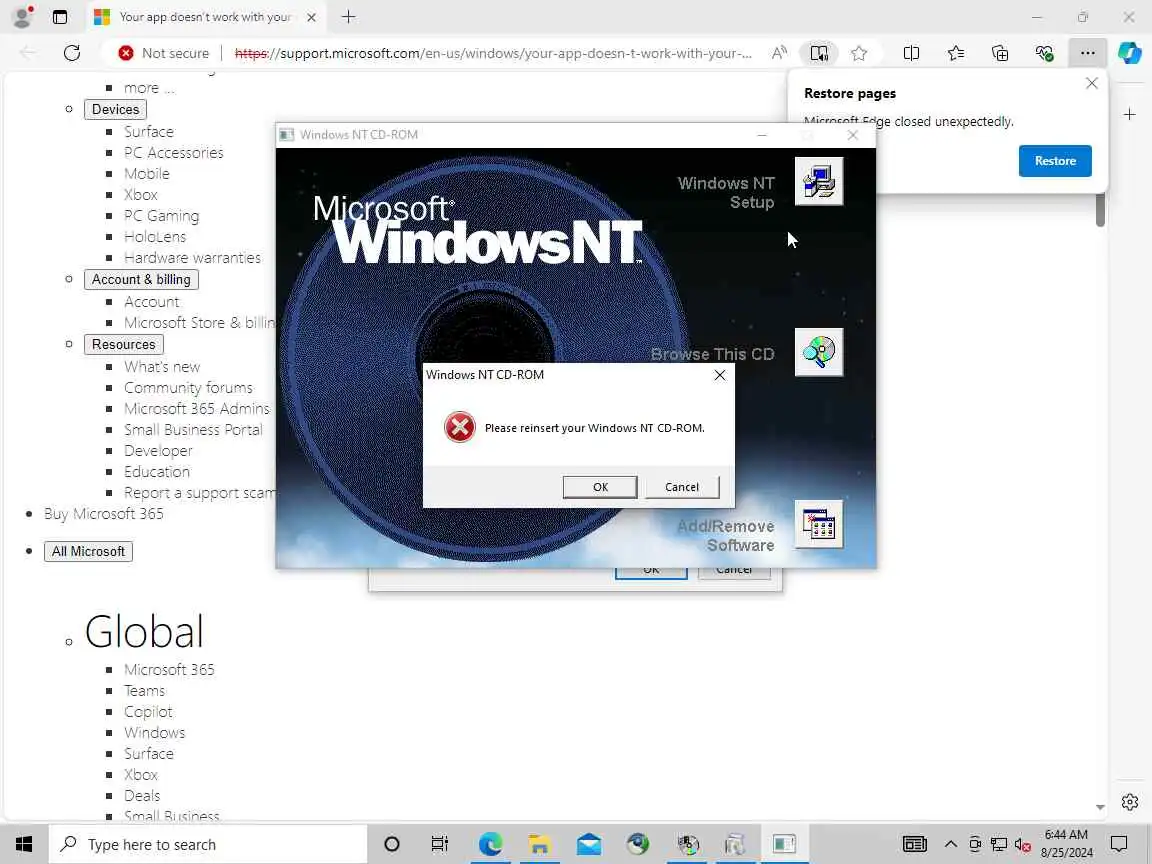Open the Windows Start menu
The width and height of the screenshot is (1152, 864).
[24, 844]
